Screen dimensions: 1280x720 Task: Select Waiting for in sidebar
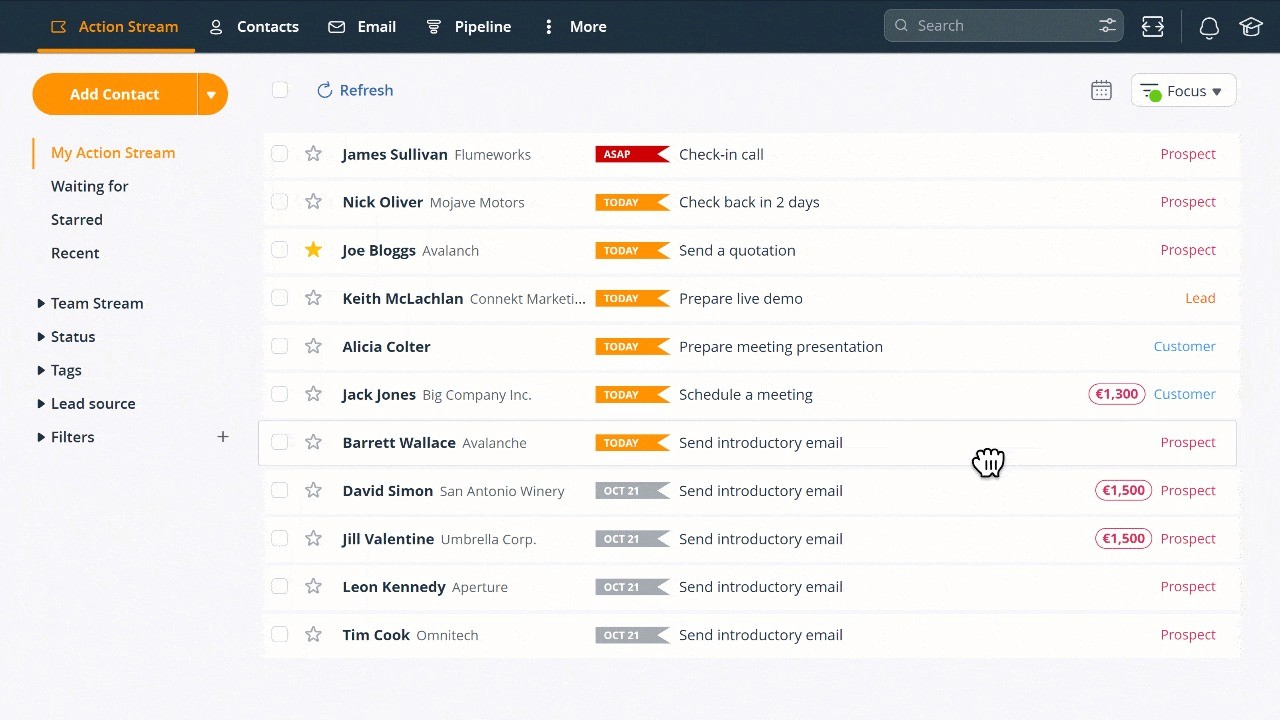point(90,186)
